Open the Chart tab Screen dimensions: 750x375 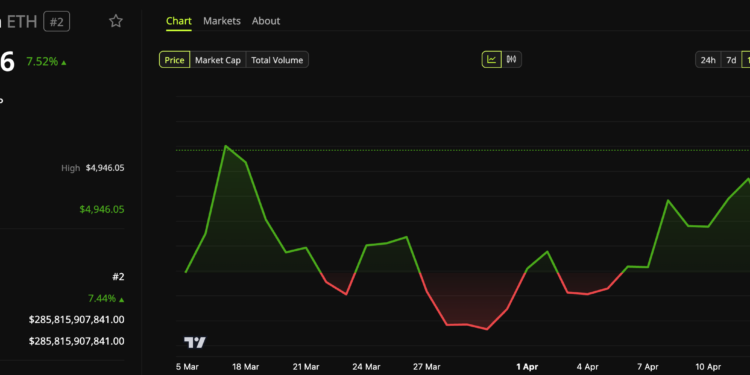click(x=179, y=21)
